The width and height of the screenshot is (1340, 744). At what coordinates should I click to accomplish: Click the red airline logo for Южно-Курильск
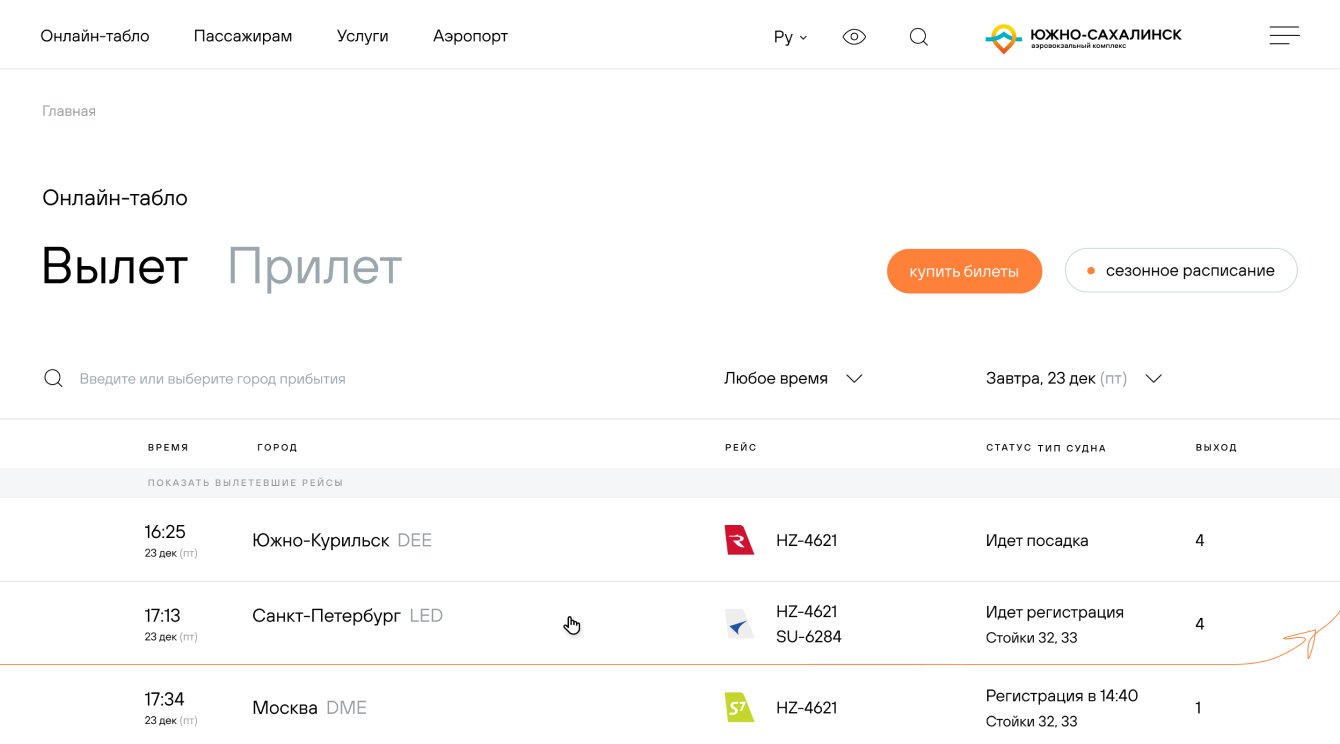point(739,540)
